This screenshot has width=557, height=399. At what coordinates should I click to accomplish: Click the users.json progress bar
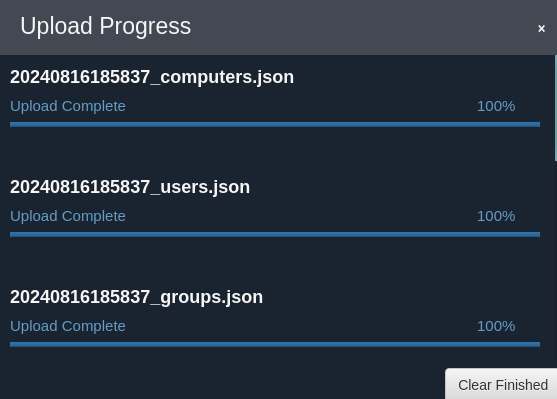(275, 234)
